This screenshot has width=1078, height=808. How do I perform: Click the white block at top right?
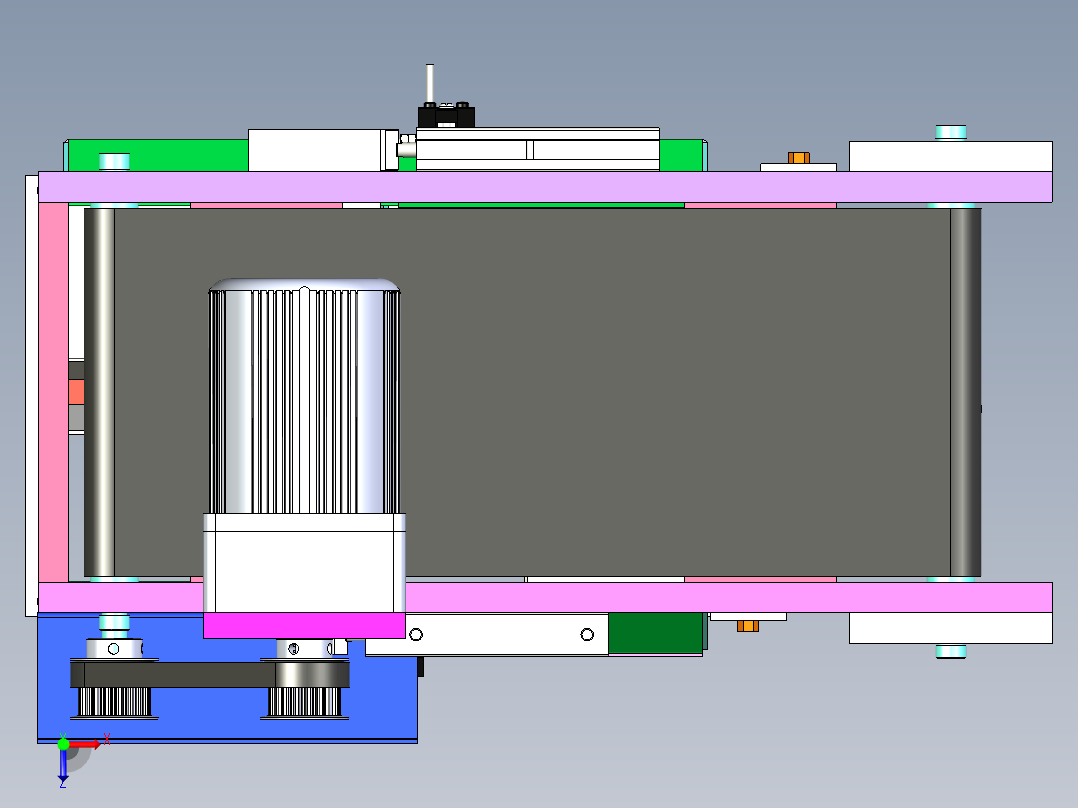tap(951, 156)
